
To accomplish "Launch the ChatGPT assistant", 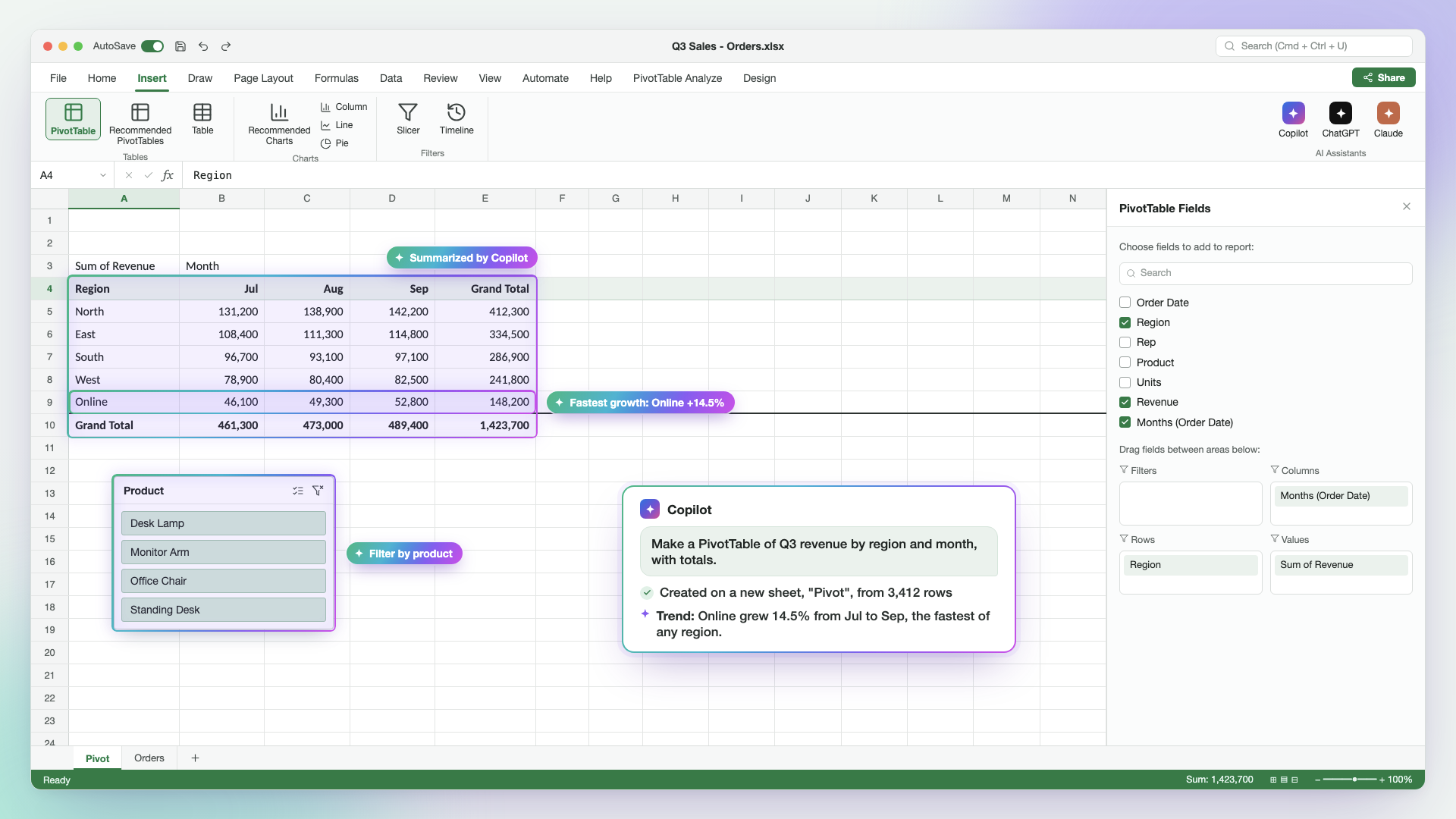I will 1340,120.
